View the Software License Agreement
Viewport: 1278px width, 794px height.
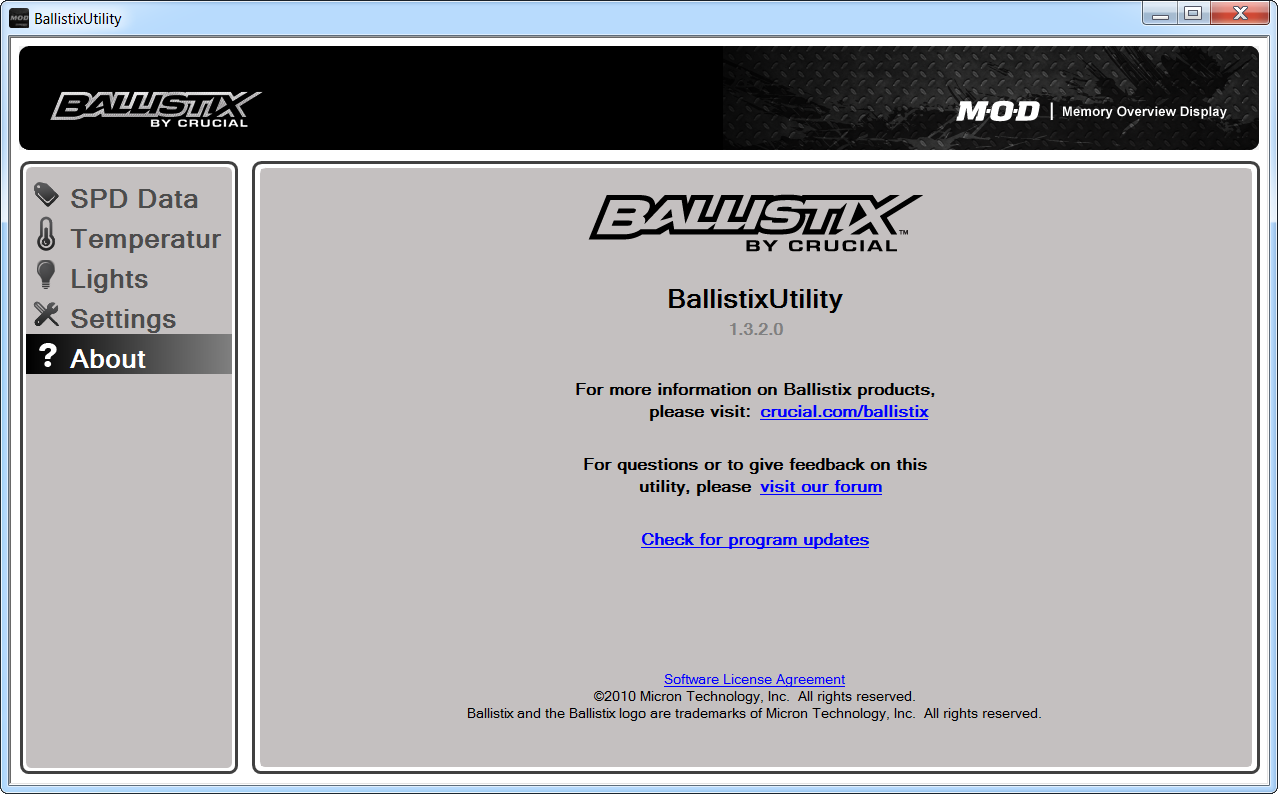754,679
